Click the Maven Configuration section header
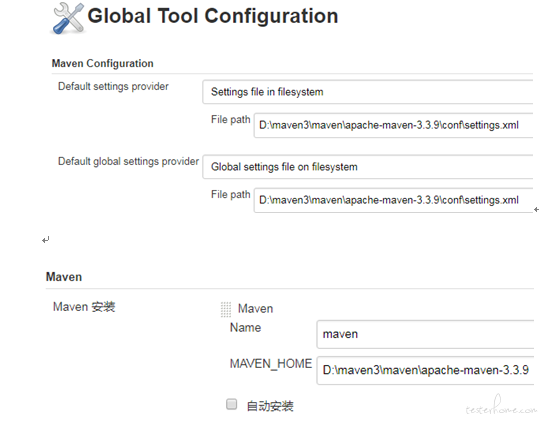The image size is (539, 422). 102,64
